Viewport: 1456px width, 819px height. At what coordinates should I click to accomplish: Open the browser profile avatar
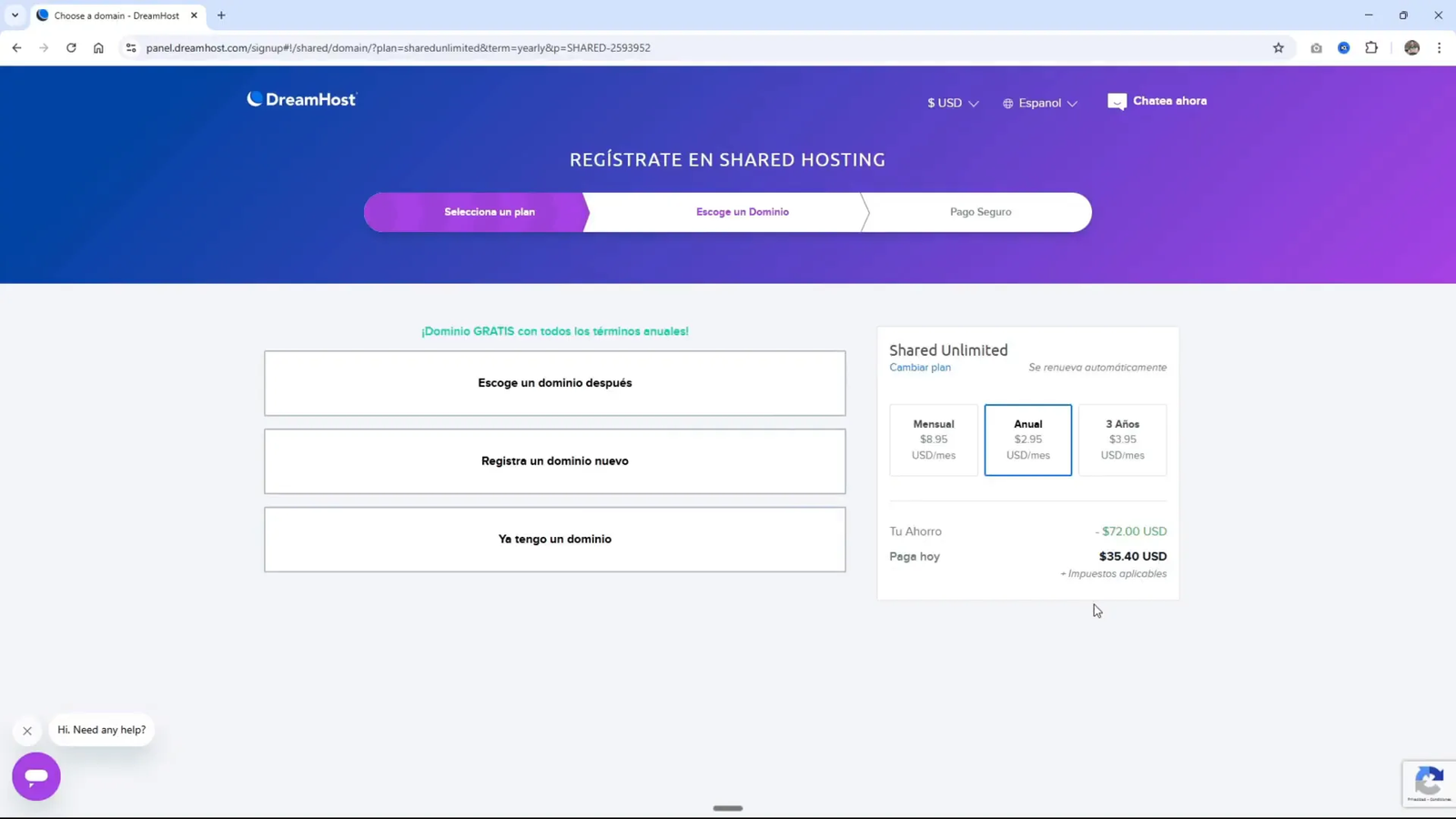coord(1412,47)
